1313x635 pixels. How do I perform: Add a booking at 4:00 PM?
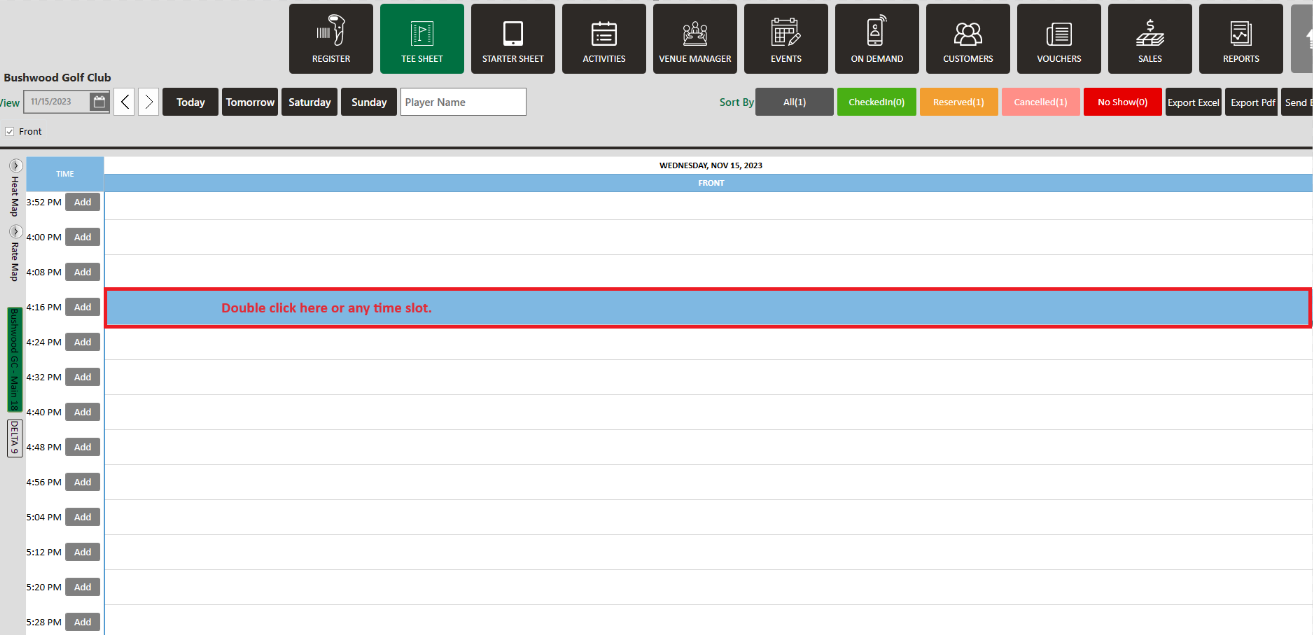pos(82,237)
